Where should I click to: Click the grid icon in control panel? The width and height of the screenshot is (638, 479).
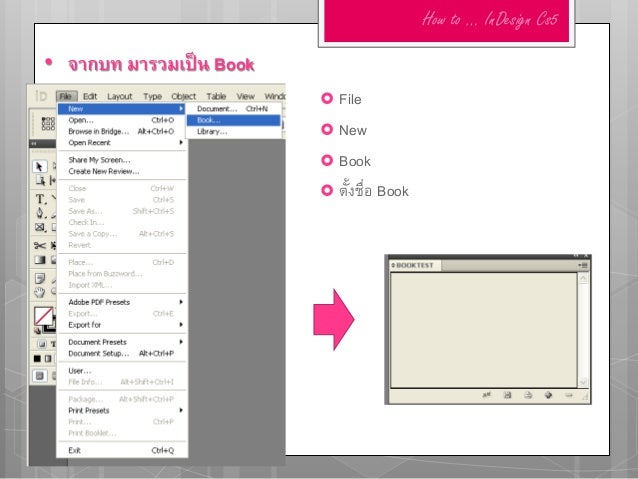point(48,123)
